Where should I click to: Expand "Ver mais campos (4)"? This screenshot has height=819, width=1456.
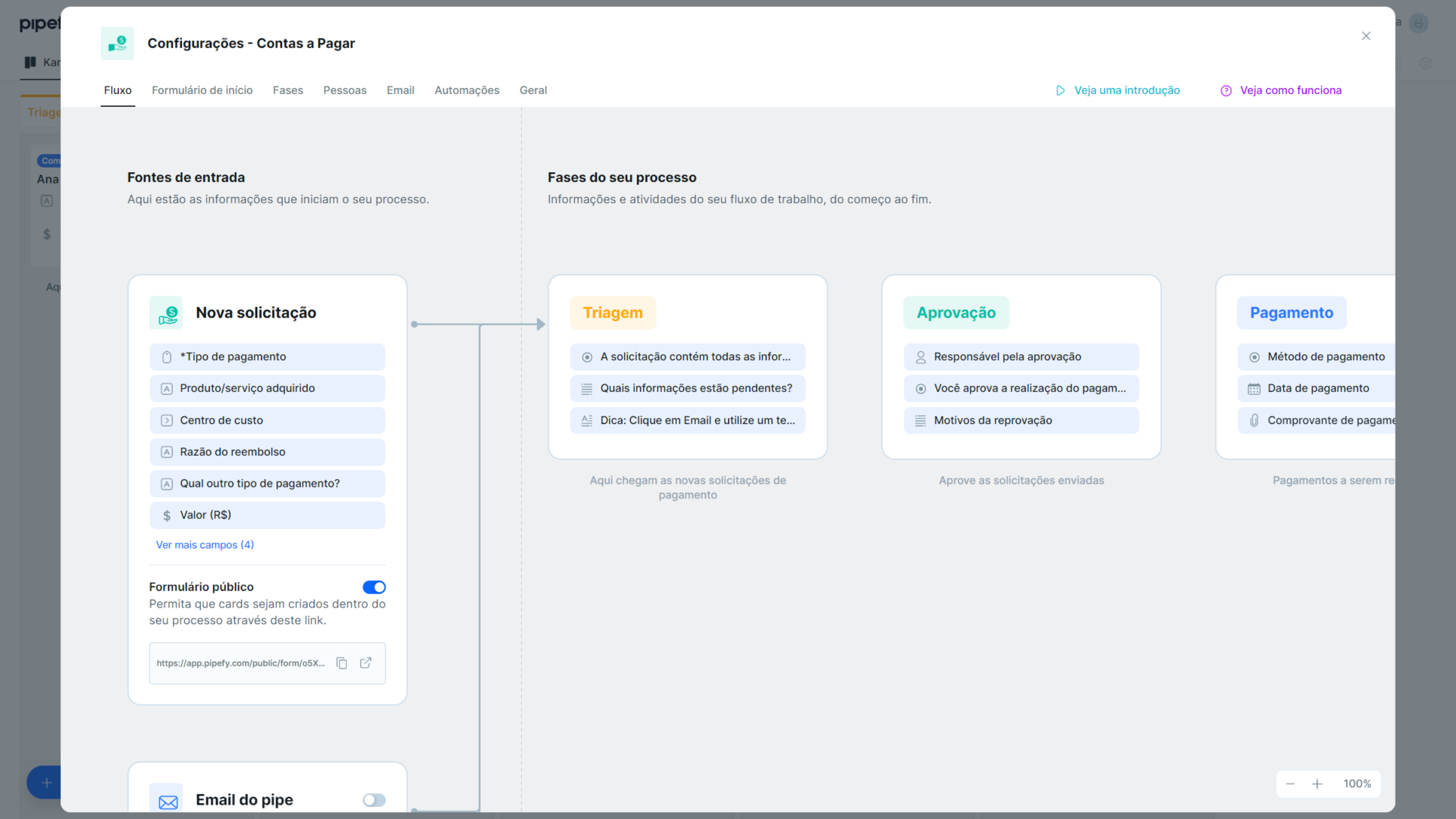(205, 544)
